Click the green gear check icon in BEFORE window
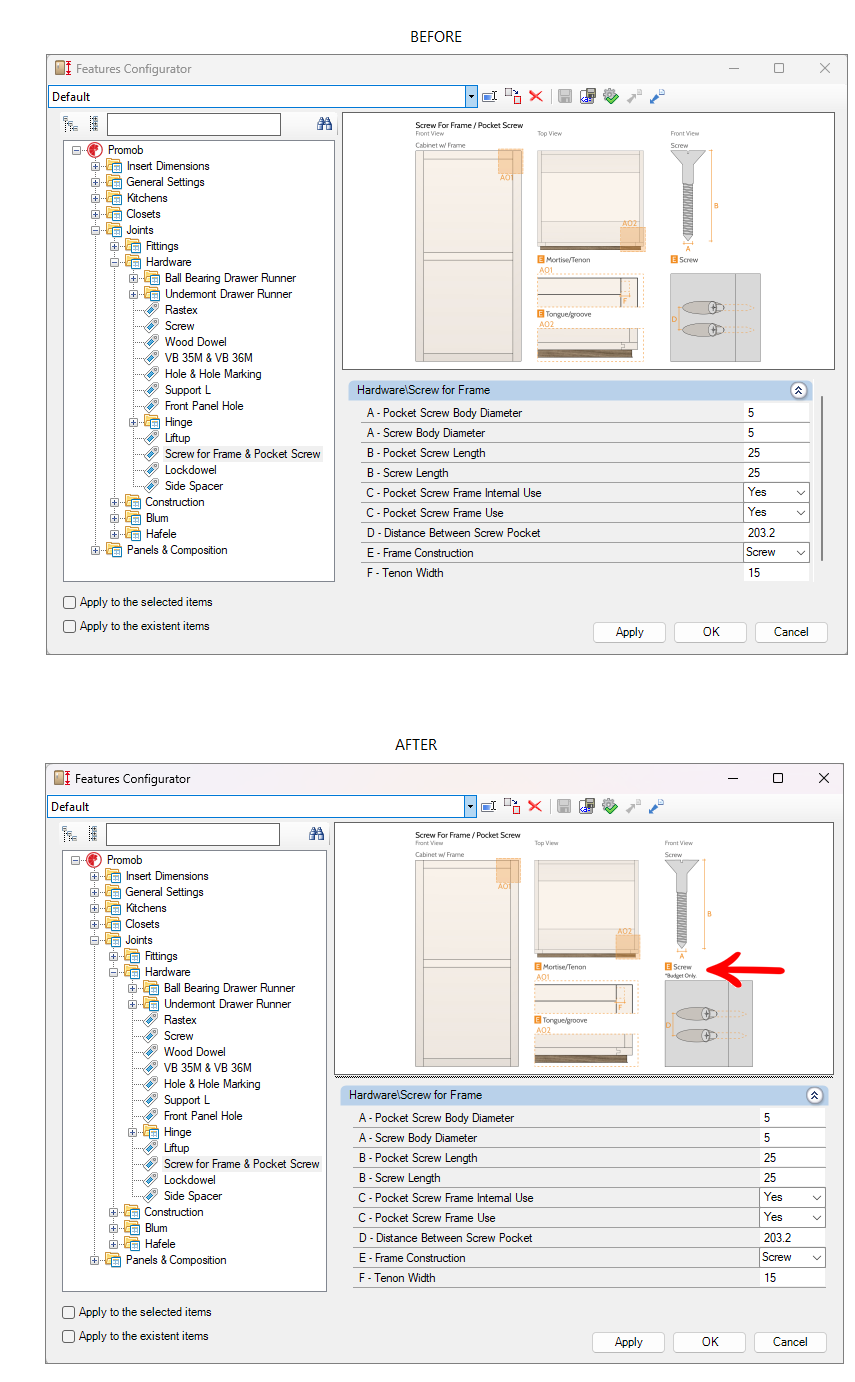The height and width of the screenshot is (1382, 855). [x=611, y=96]
